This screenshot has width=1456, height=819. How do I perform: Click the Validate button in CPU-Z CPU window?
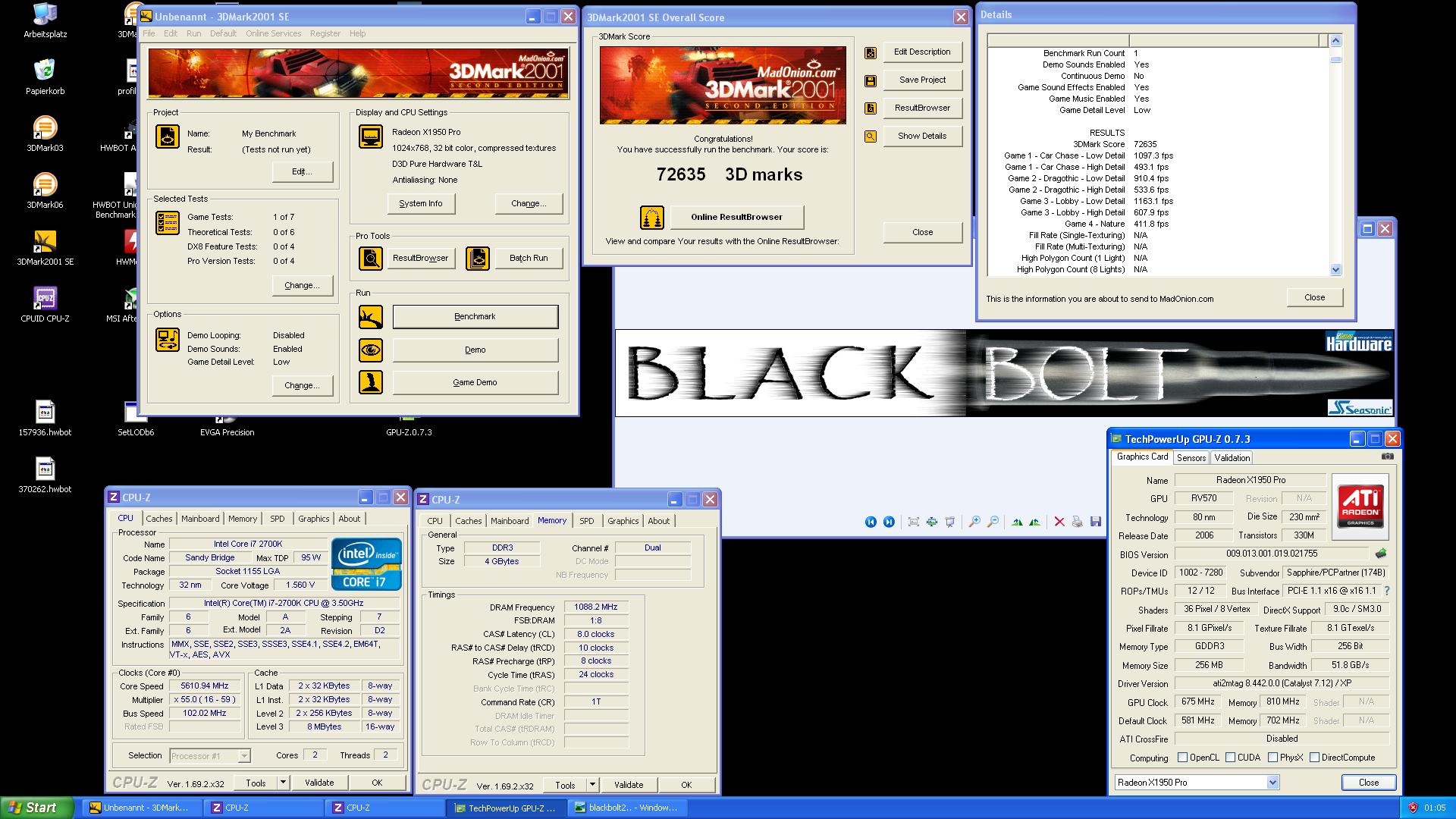click(x=319, y=783)
